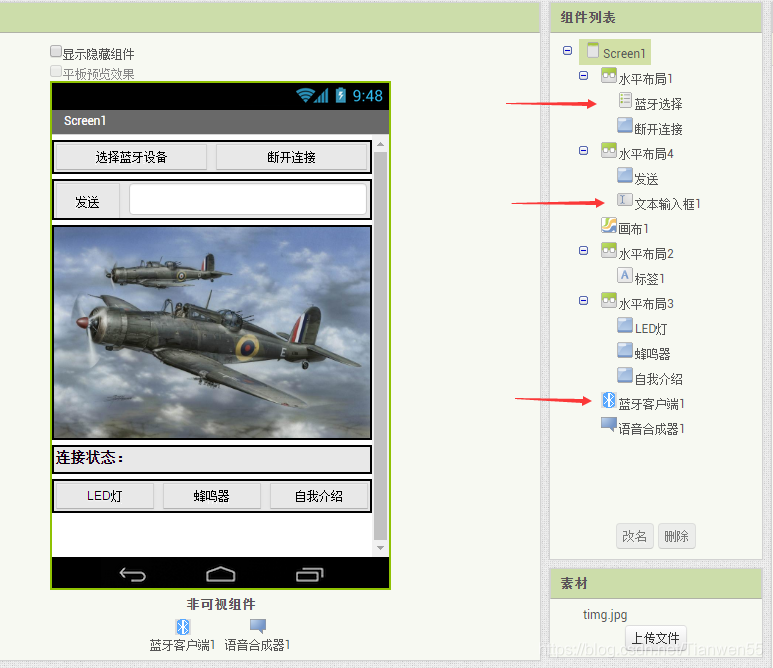Click the Screen1 icon in component tree
The height and width of the screenshot is (668, 773).
pyautogui.click(x=593, y=50)
